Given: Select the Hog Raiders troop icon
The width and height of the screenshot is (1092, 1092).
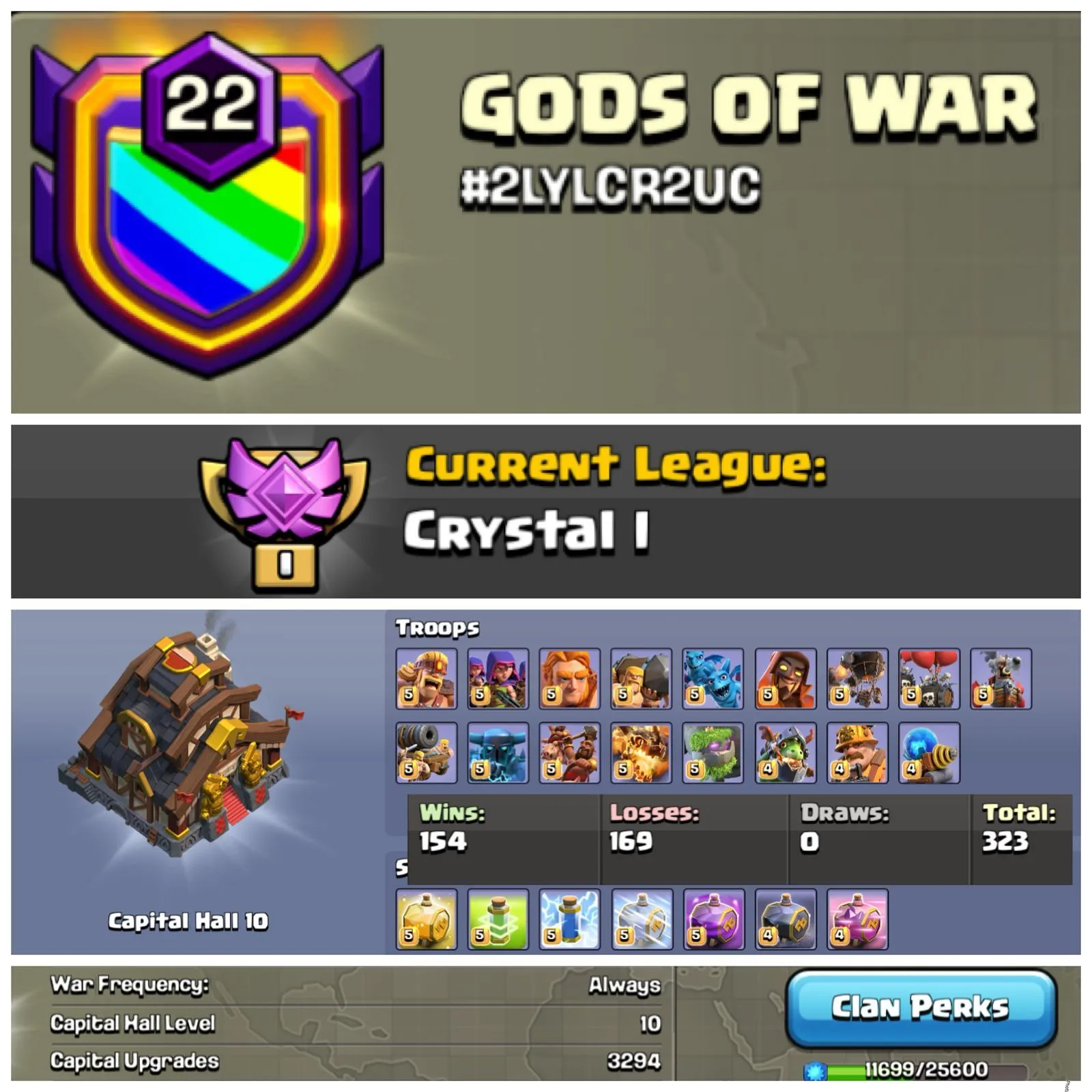Looking at the screenshot, I should click(x=570, y=753).
